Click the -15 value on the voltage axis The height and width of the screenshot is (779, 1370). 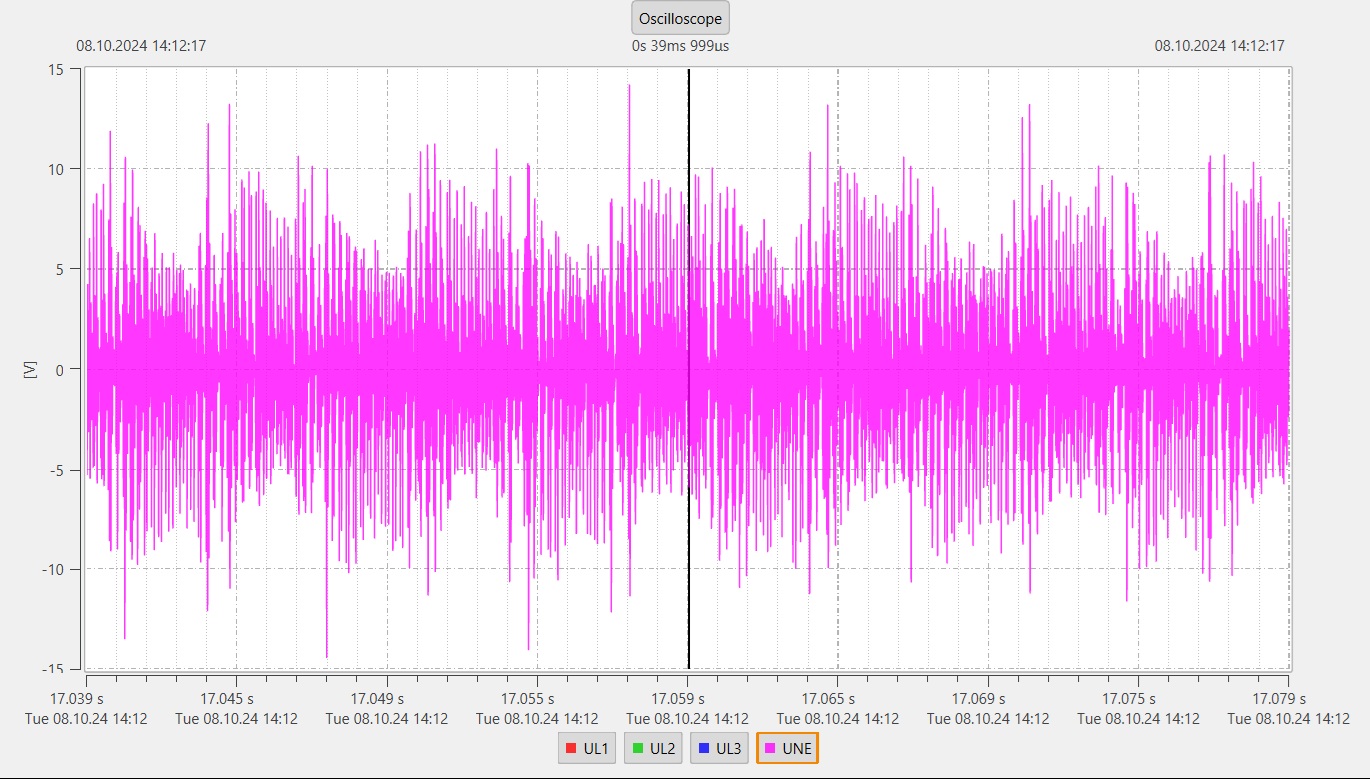click(53, 669)
